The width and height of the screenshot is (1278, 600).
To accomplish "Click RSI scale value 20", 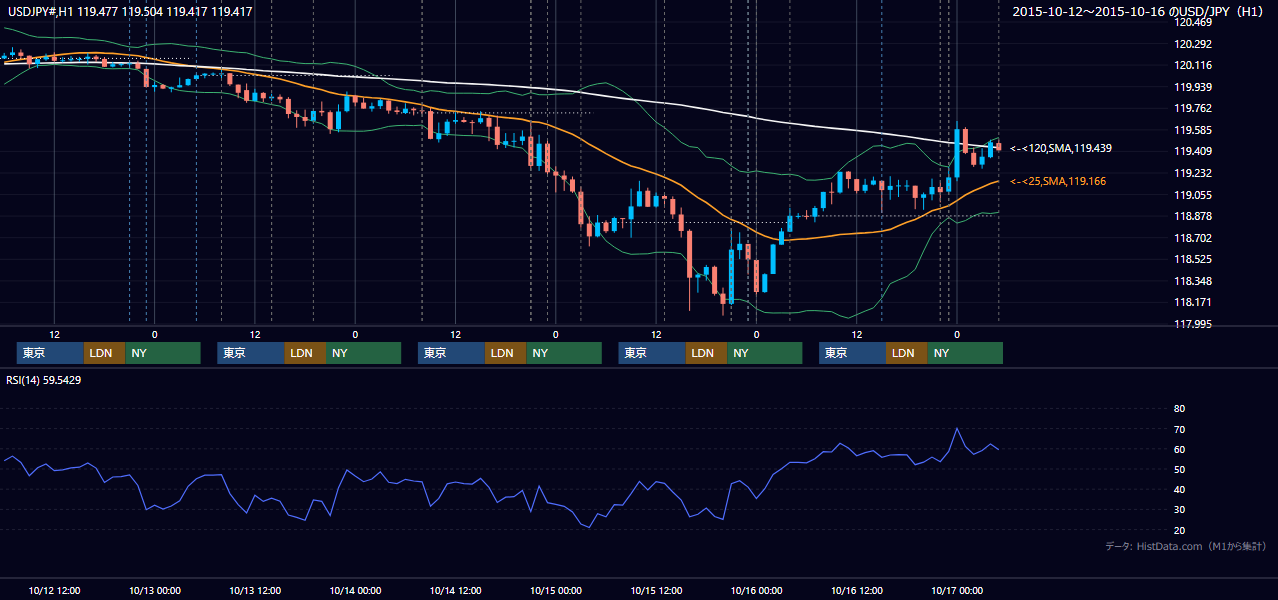I will 1179,530.
